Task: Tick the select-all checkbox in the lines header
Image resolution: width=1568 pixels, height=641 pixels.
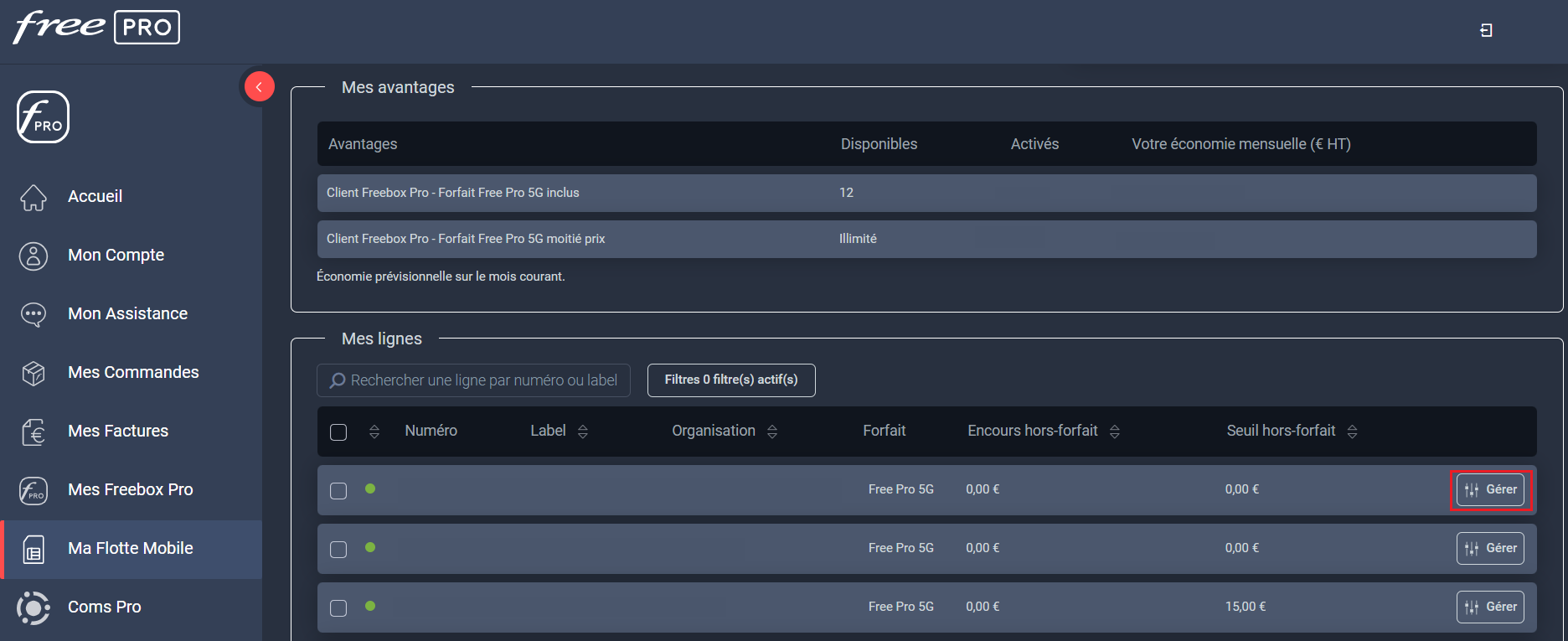Action: [338, 432]
